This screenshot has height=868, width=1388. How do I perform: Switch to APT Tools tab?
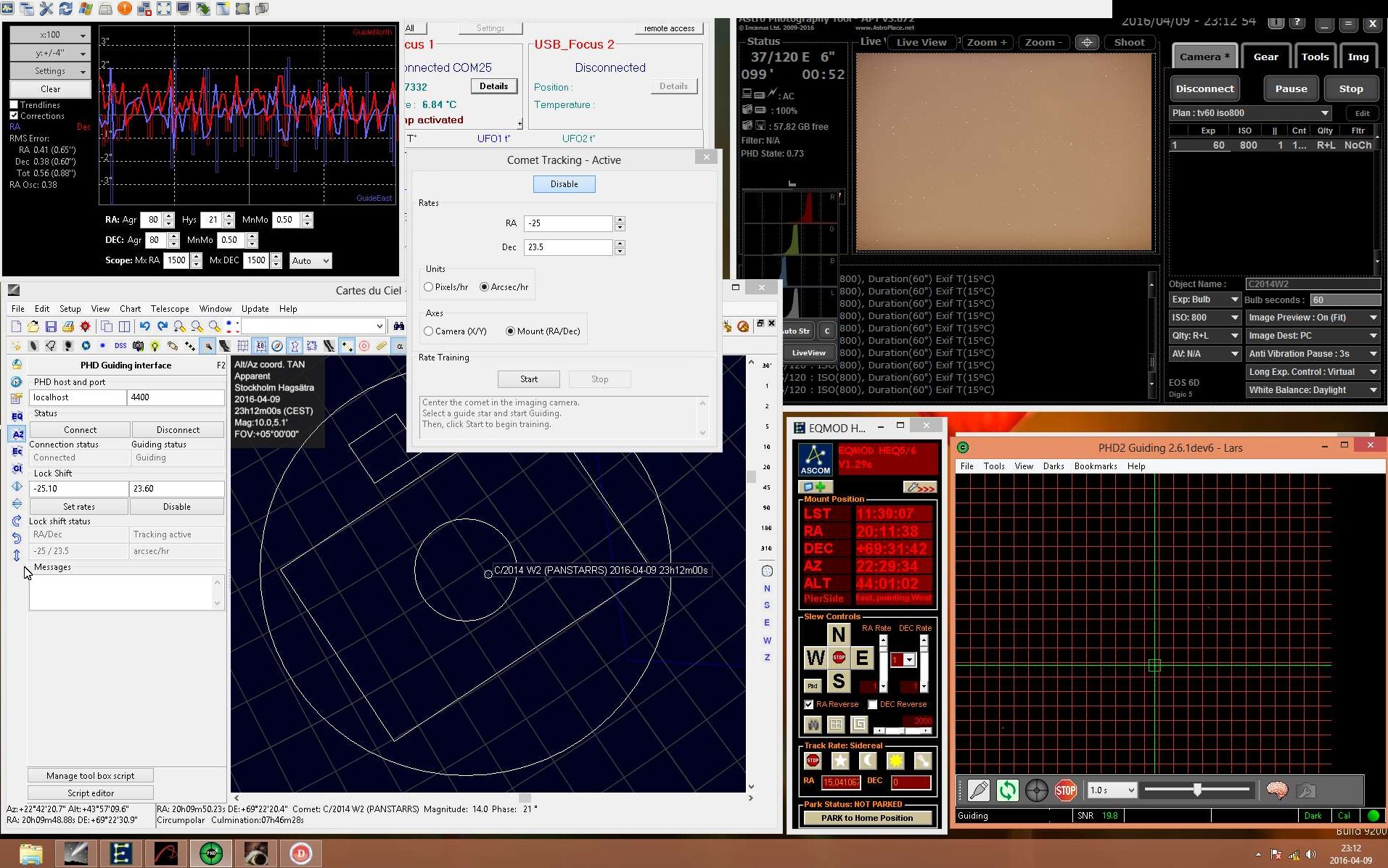tap(1315, 57)
